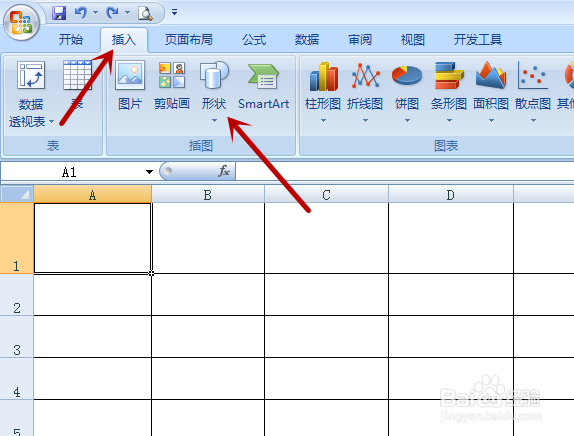The width and height of the screenshot is (574, 436).
Task: Expand the Line chart (折线图) dropdown arrow
Action: [365, 120]
